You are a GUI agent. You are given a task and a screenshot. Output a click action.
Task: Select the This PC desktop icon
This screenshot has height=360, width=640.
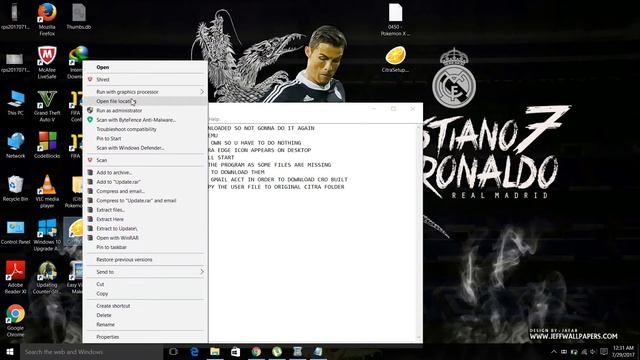(16, 103)
